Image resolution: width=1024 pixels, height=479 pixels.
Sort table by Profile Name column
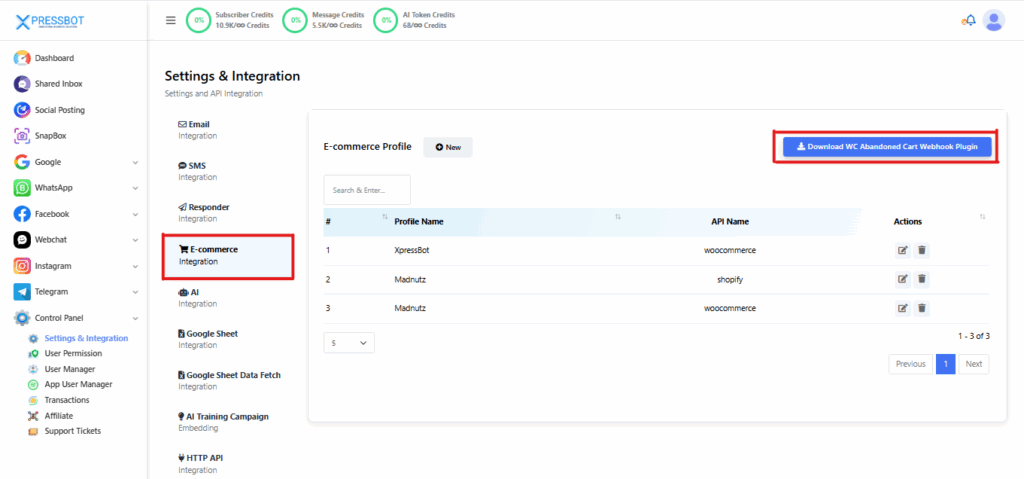[418, 221]
